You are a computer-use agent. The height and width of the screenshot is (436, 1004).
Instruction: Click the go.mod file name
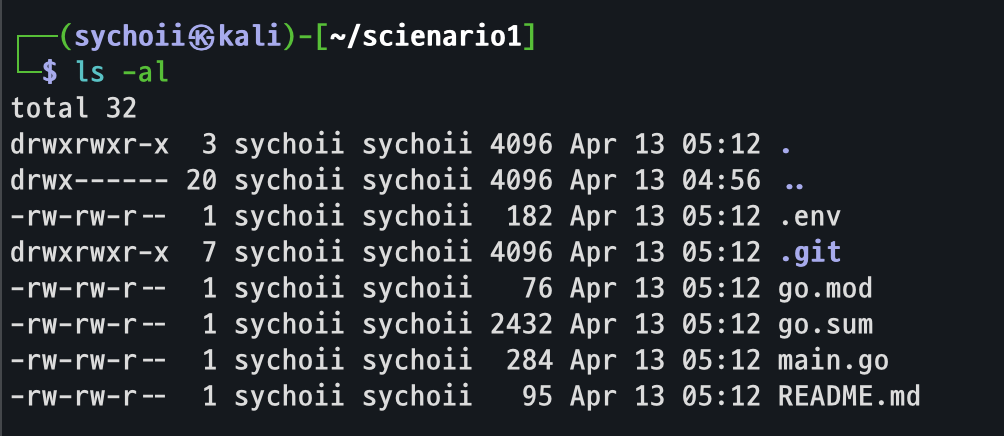[x=825, y=289]
